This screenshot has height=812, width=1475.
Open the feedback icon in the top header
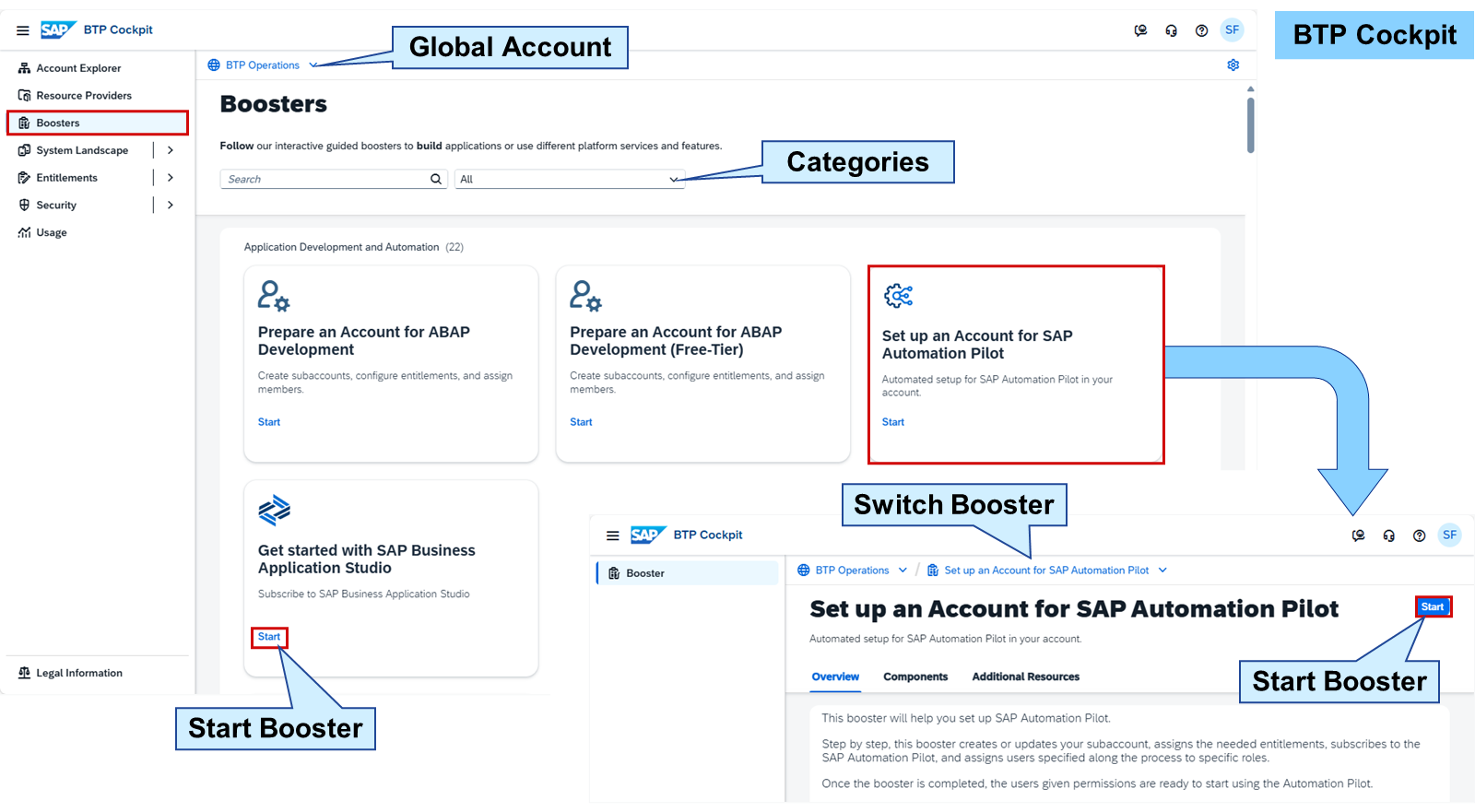point(1140,30)
